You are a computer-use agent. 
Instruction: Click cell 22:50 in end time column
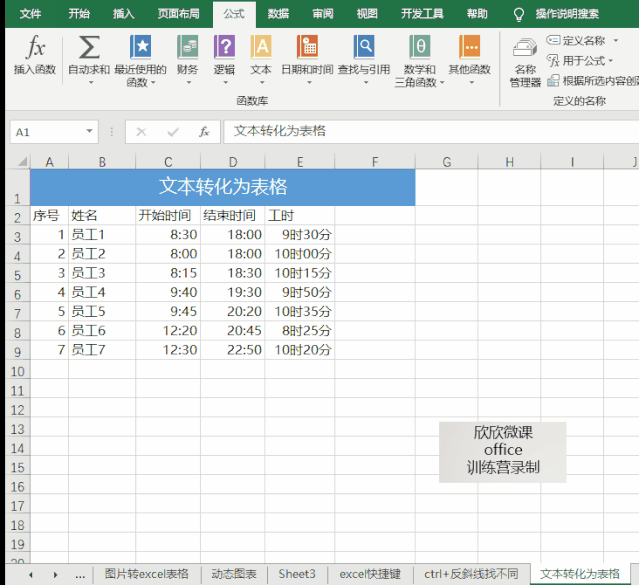click(232, 350)
